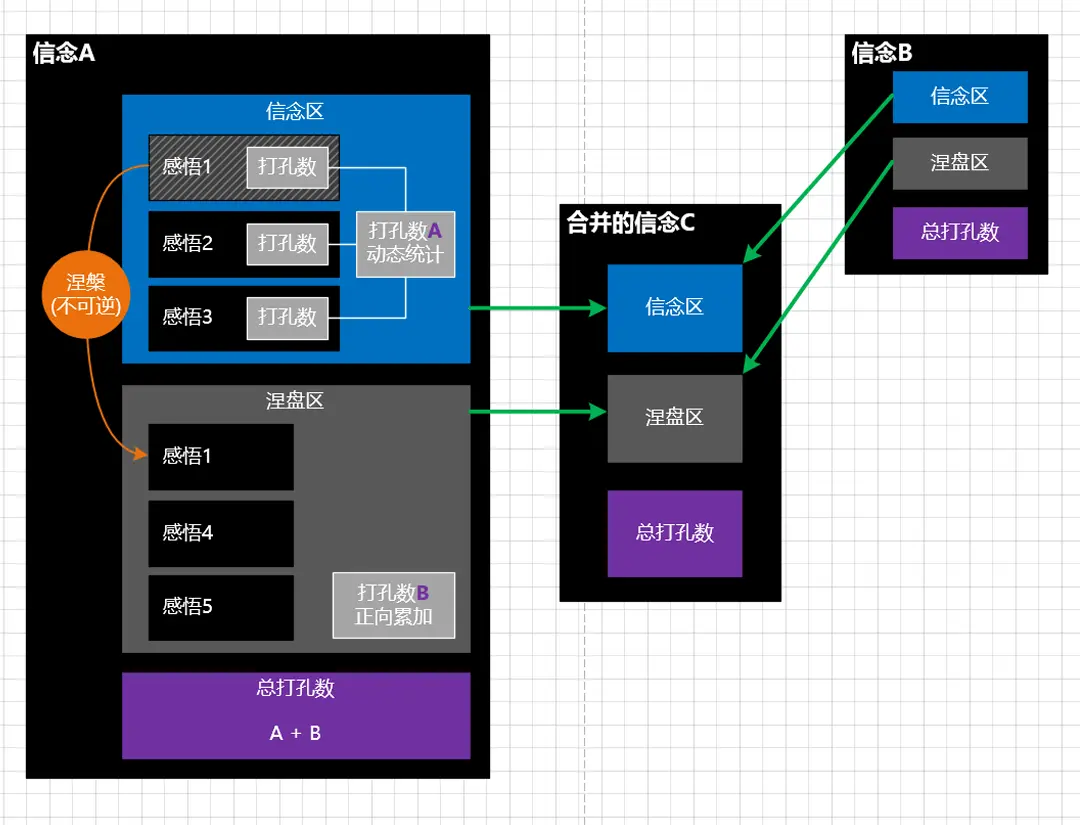Click the blue 信念区 box in 合并的信念C
This screenshot has width=1080, height=825.
[x=674, y=308]
